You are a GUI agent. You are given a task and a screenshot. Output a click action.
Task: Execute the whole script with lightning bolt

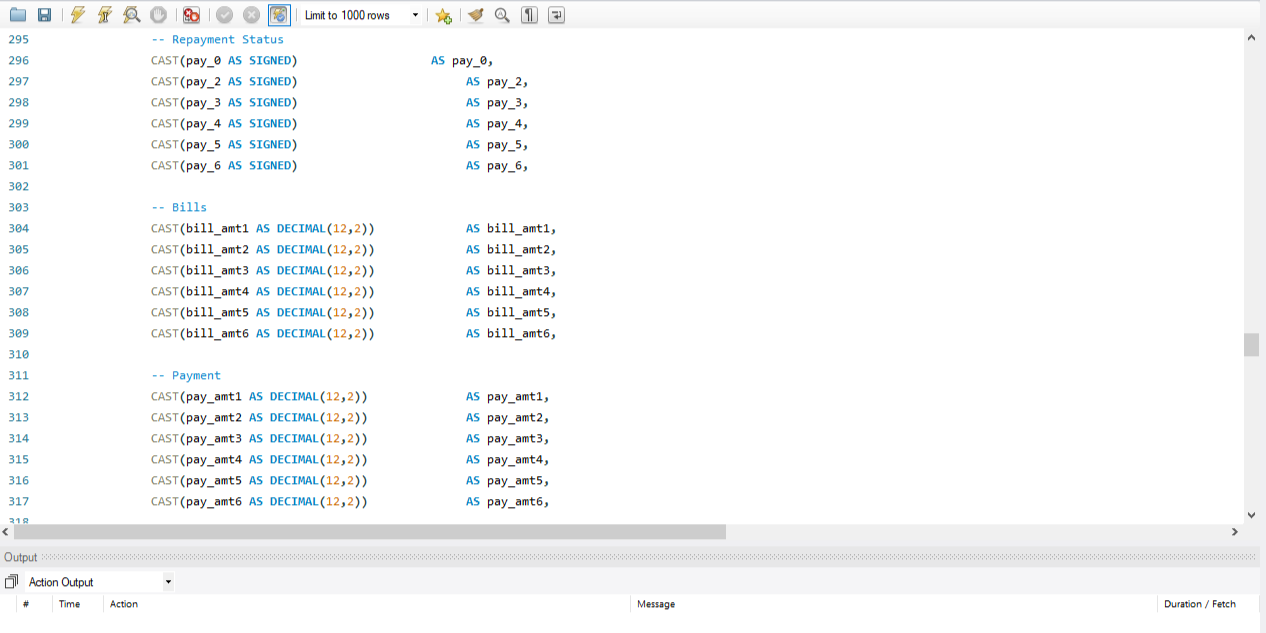[78, 15]
